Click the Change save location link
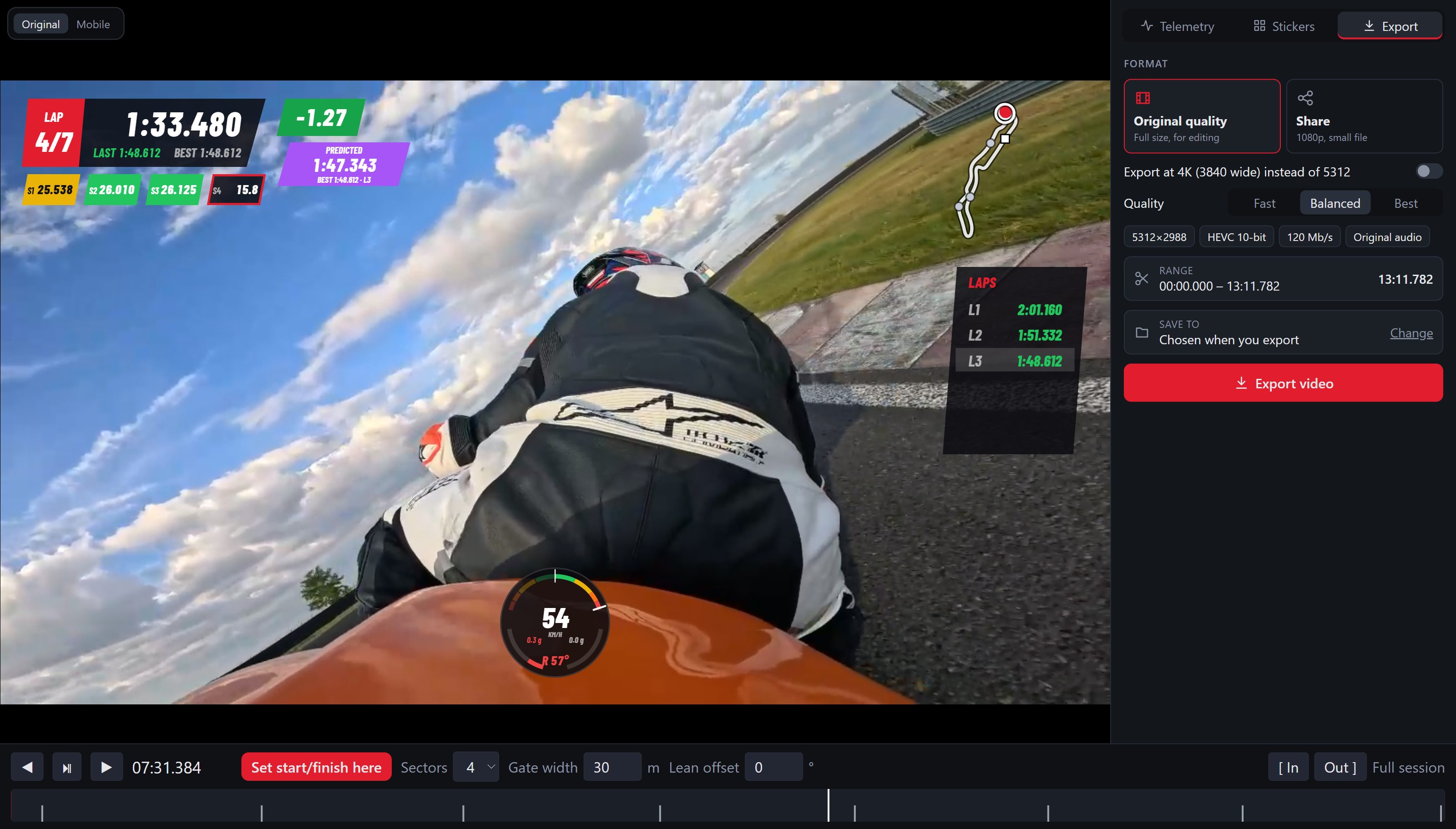This screenshot has width=1456, height=829. point(1411,333)
